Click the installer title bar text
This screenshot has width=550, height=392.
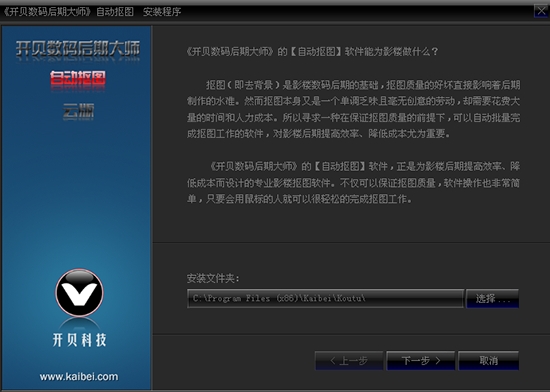coord(92,12)
